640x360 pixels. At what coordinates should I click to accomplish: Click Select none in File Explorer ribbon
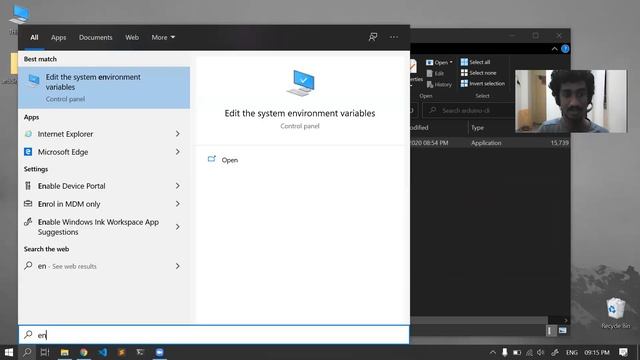pyautogui.click(x=478, y=73)
